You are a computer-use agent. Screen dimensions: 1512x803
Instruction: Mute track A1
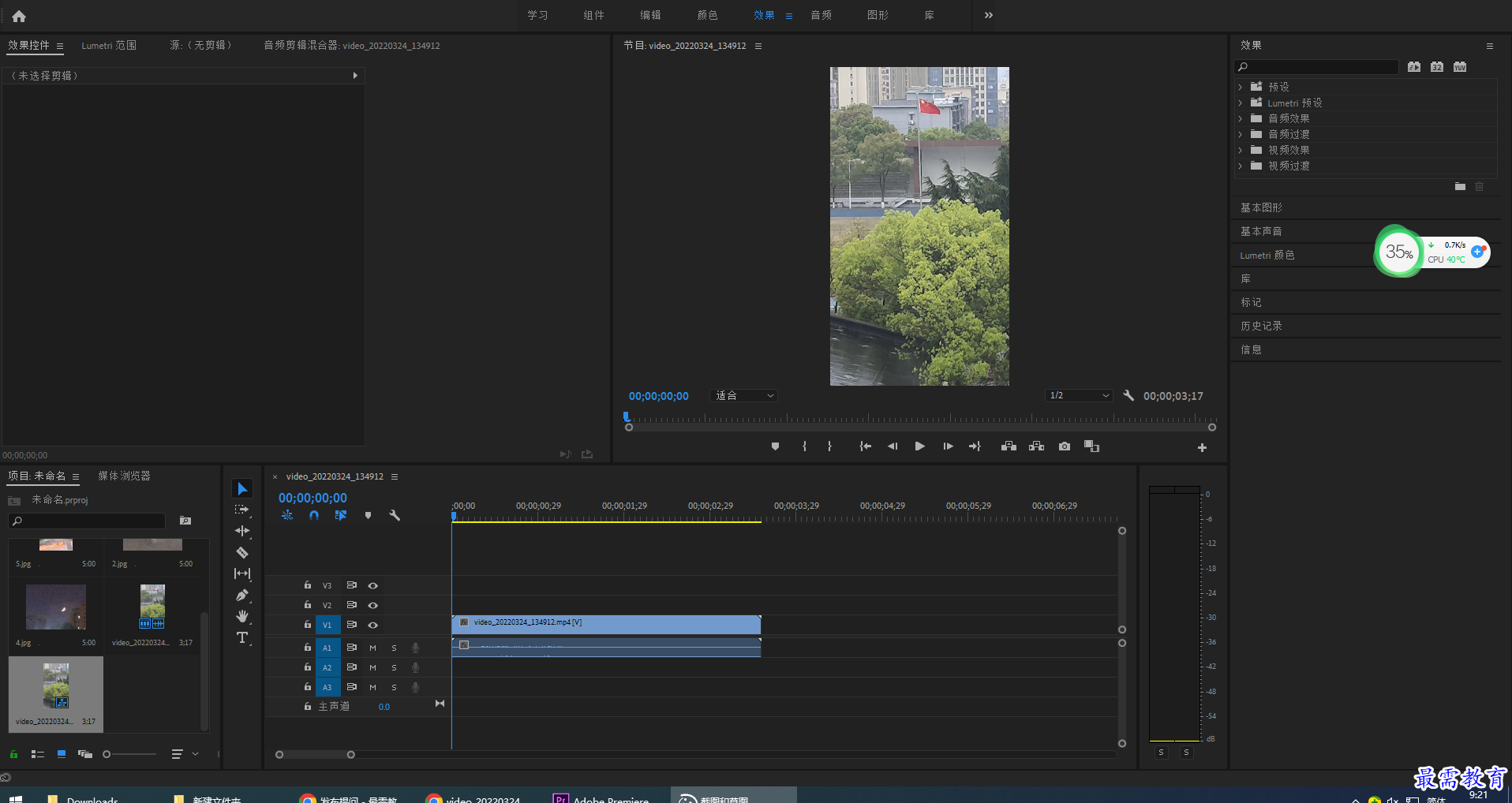tap(372, 648)
